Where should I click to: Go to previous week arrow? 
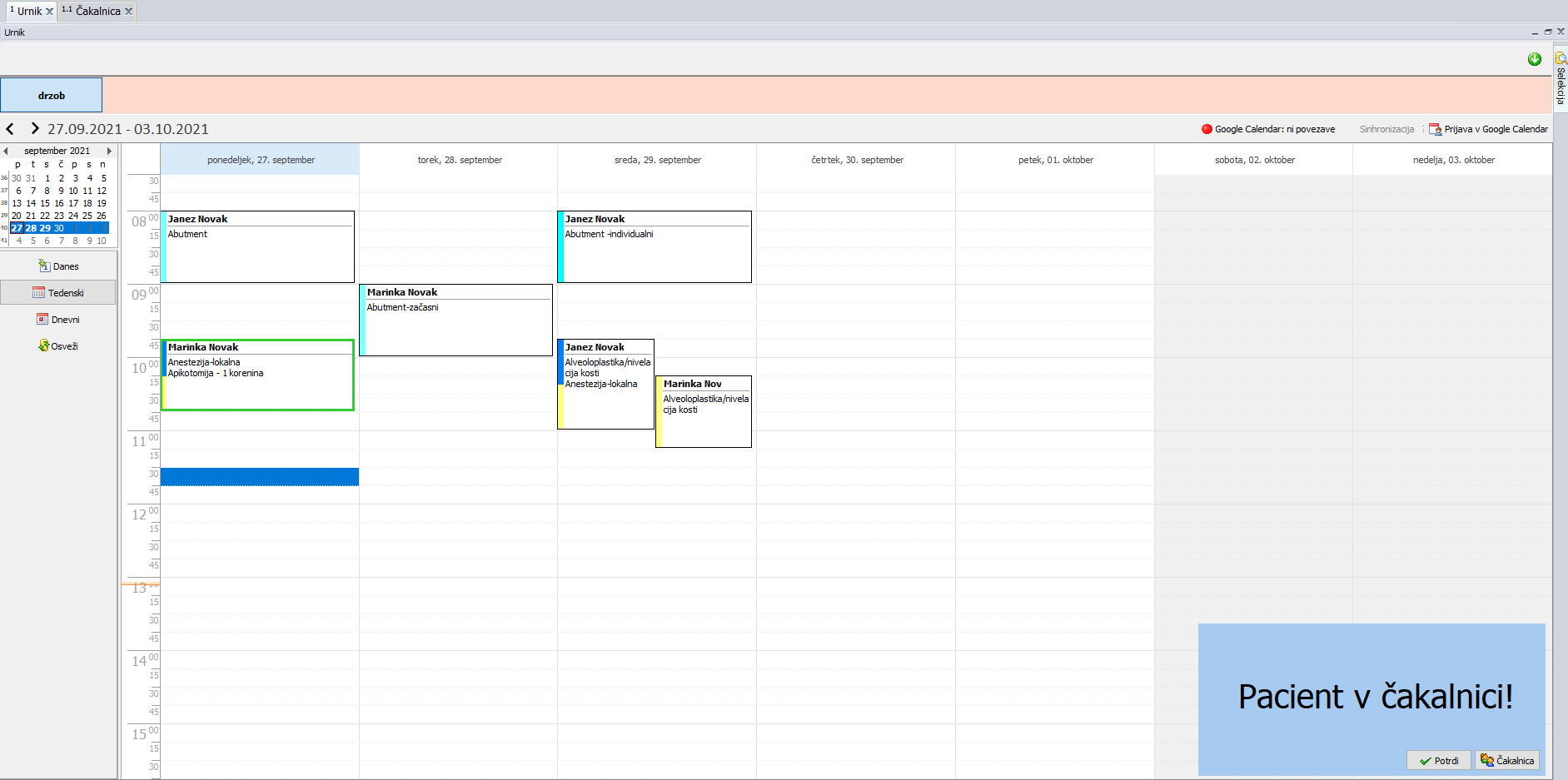tap(10, 129)
